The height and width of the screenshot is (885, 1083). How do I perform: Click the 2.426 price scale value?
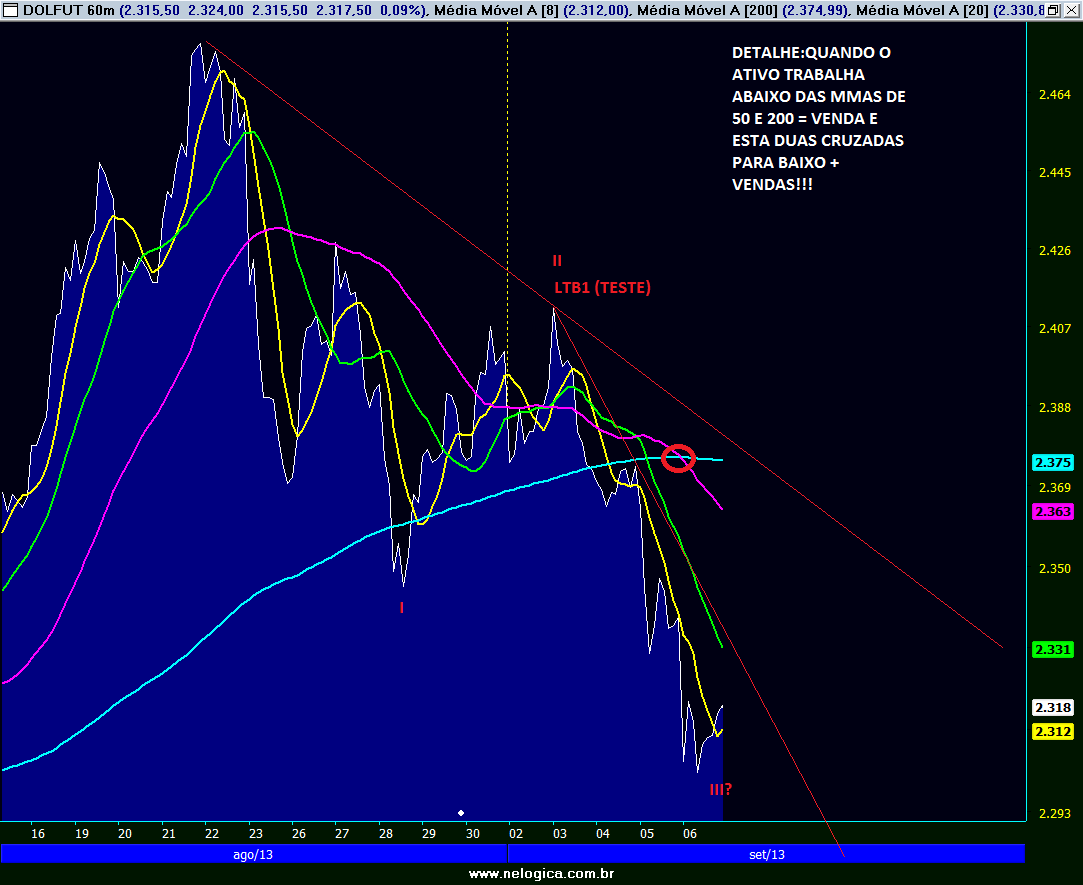tap(1055, 250)
